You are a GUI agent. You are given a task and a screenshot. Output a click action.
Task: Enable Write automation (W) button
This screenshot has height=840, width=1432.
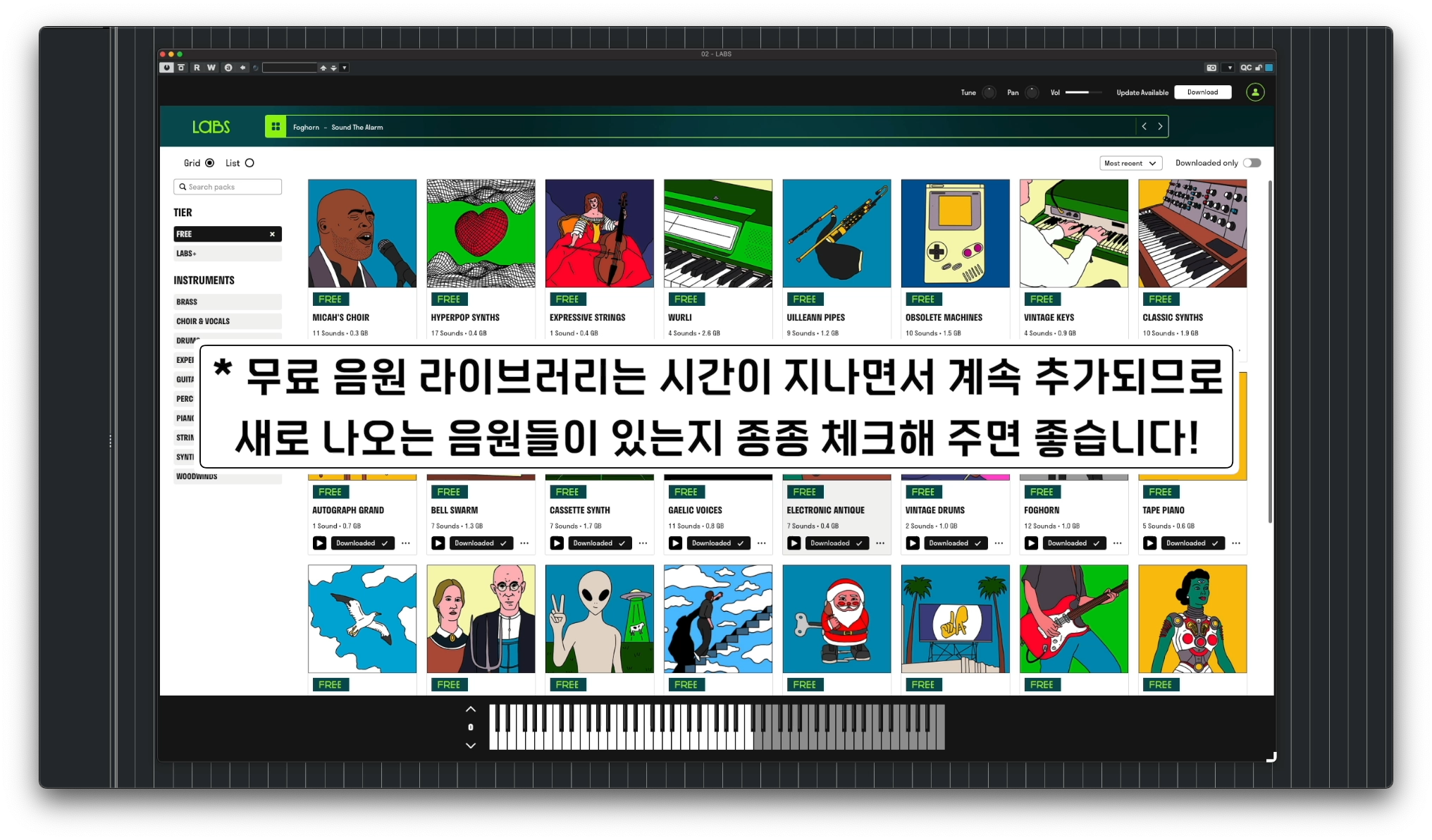pyautogui.click(x=211, y=68)
